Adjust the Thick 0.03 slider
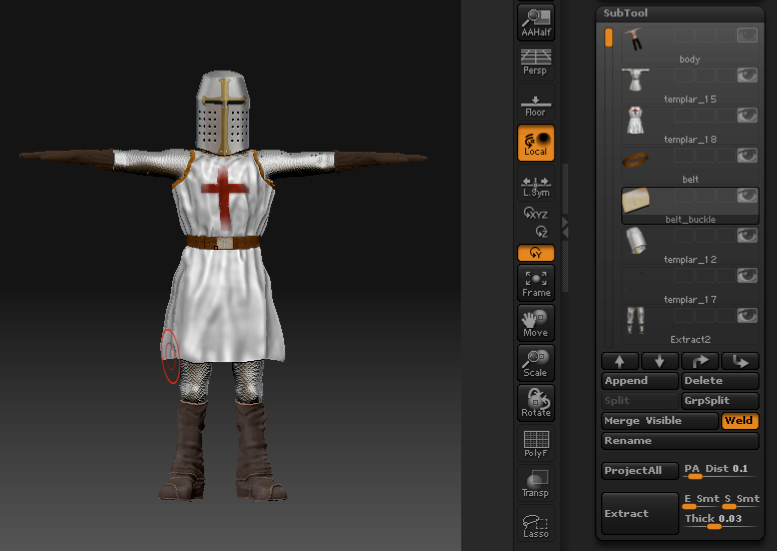 [x=720, y=521]
